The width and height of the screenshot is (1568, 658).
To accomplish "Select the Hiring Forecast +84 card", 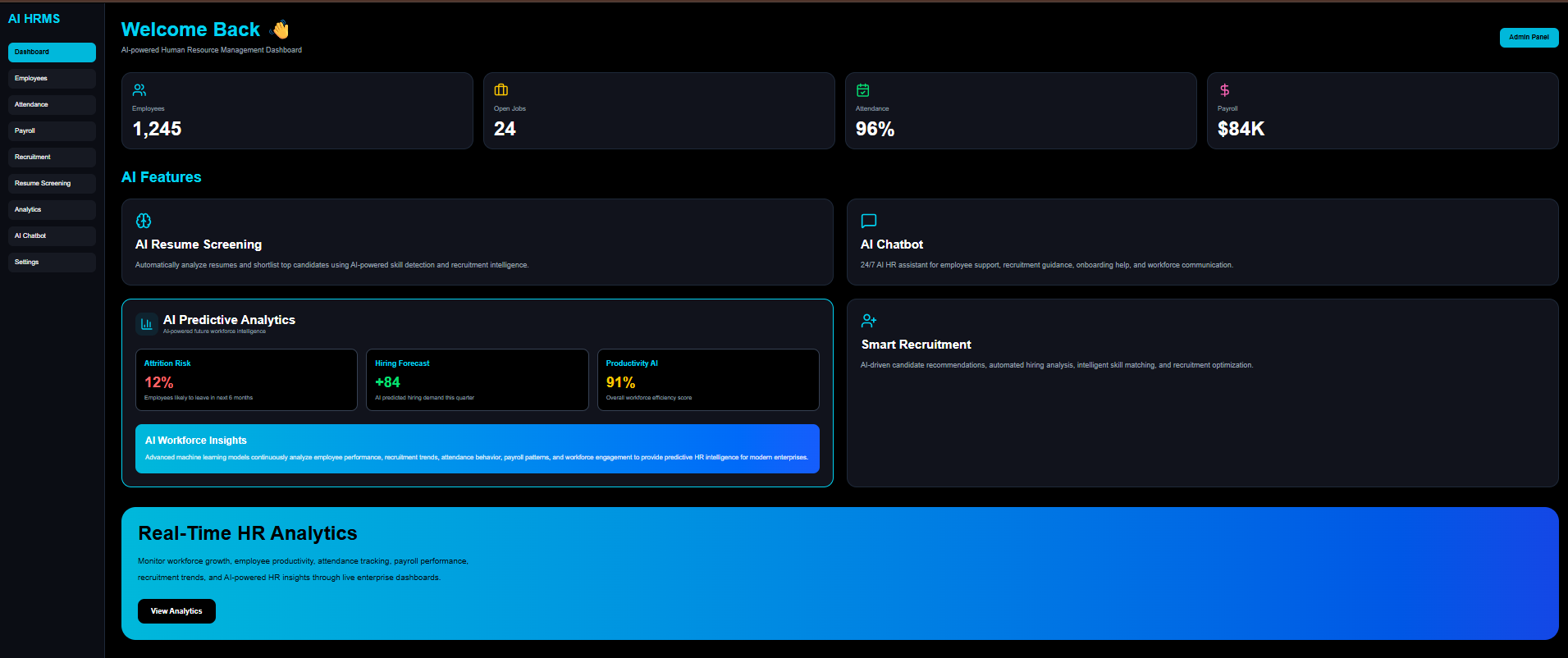I will 478,380.
